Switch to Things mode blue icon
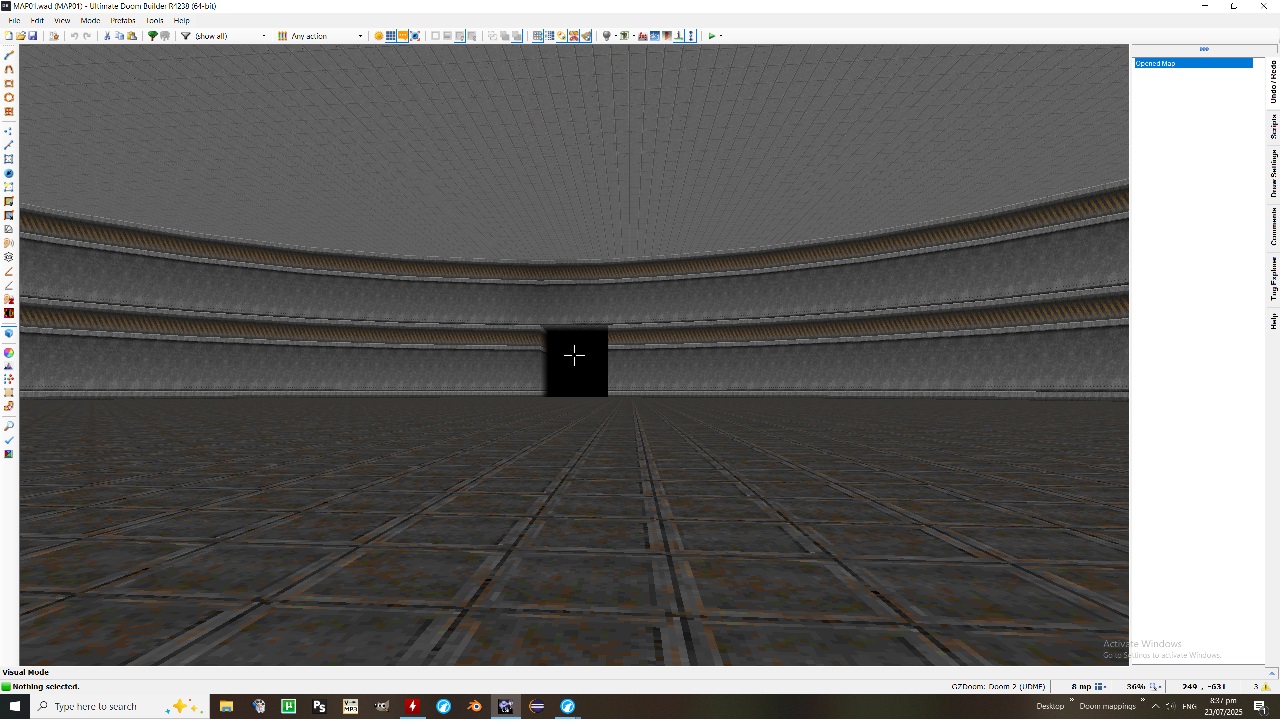1280x721 pixels. [9, 173]
